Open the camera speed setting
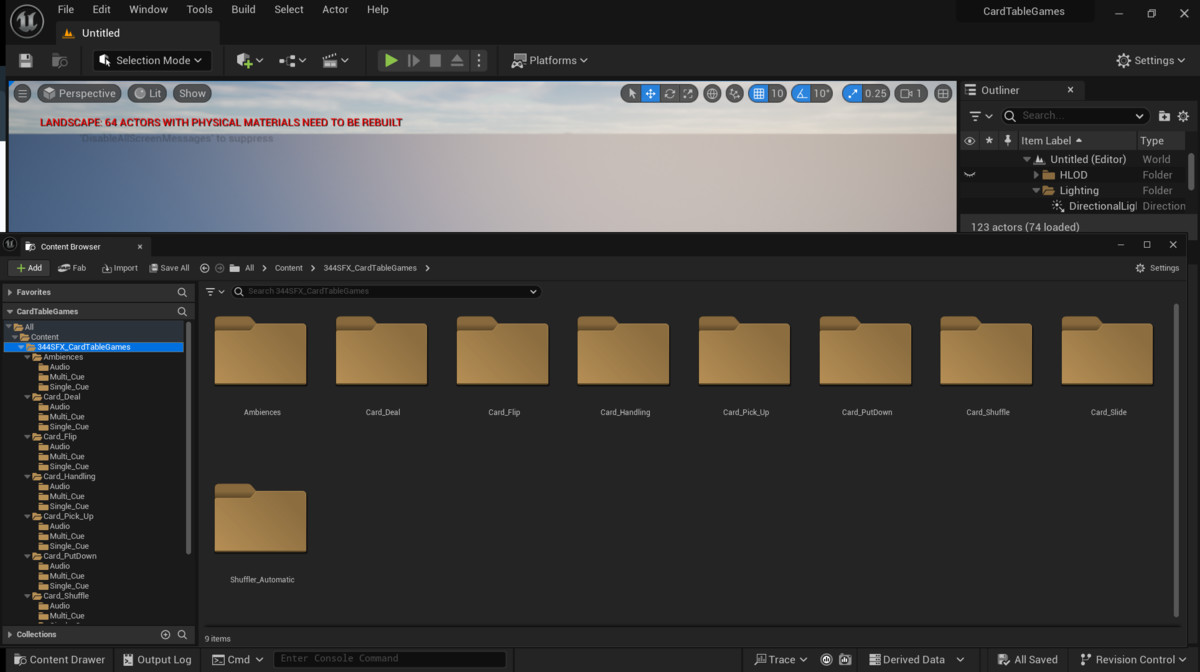 (x=911, y=93)
